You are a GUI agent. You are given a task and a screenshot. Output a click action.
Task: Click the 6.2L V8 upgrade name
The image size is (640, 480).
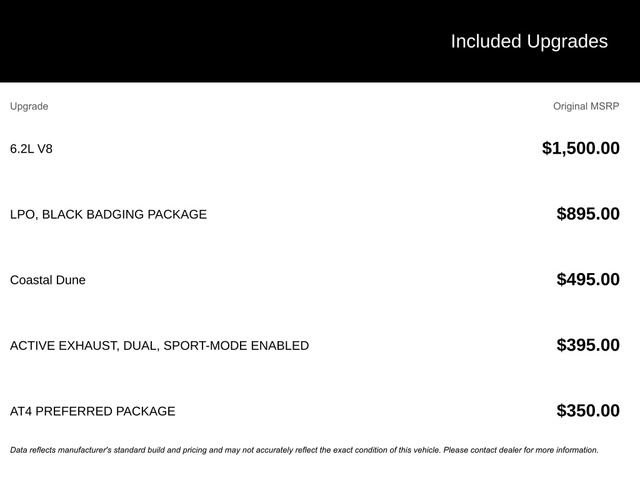pyautogui.click(x=31, y=149)
